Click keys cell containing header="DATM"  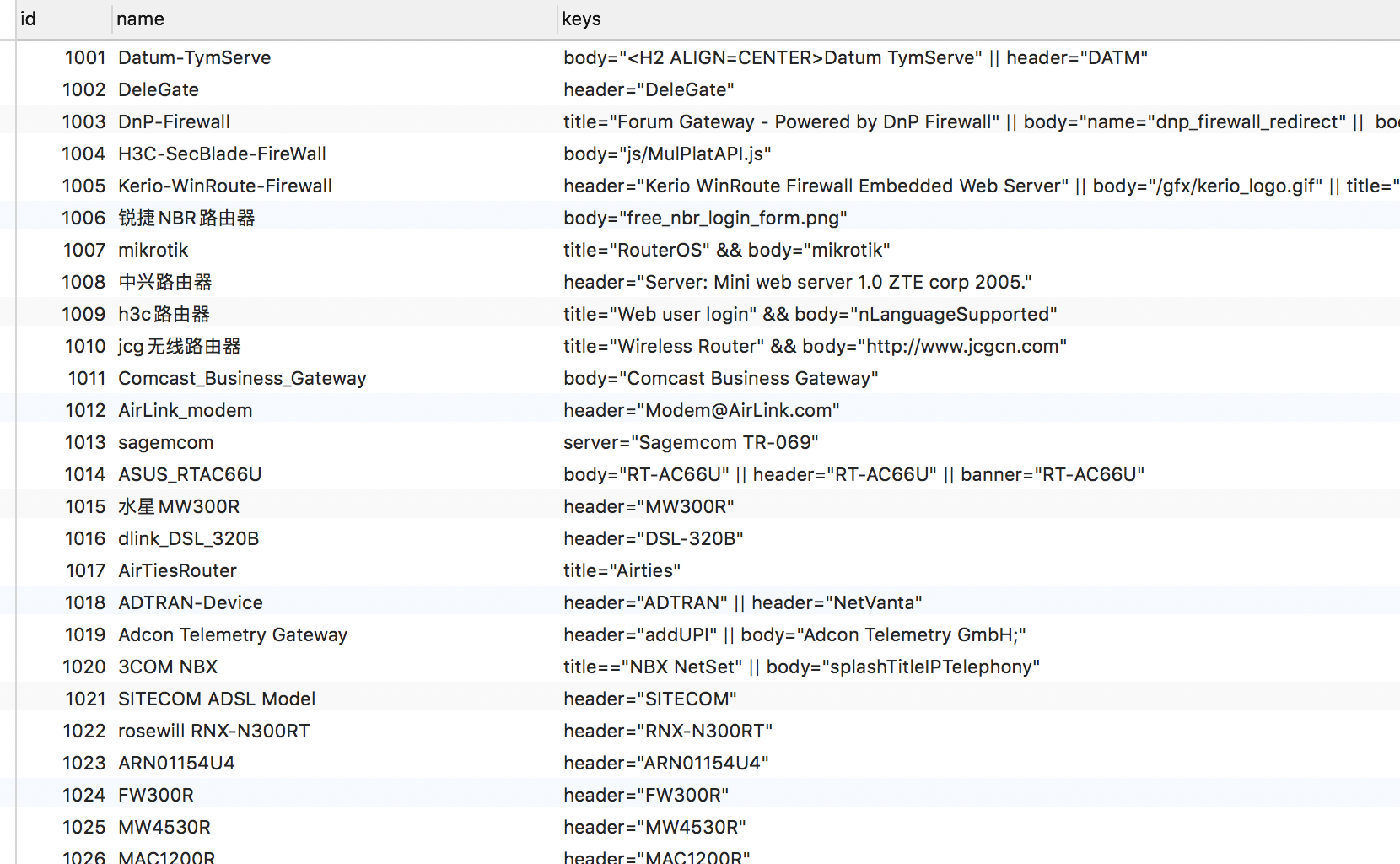[x=979, y=57]
